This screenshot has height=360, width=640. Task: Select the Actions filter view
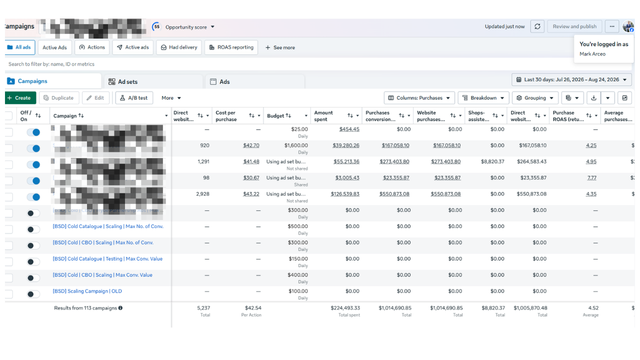click(x=92, y=47)
